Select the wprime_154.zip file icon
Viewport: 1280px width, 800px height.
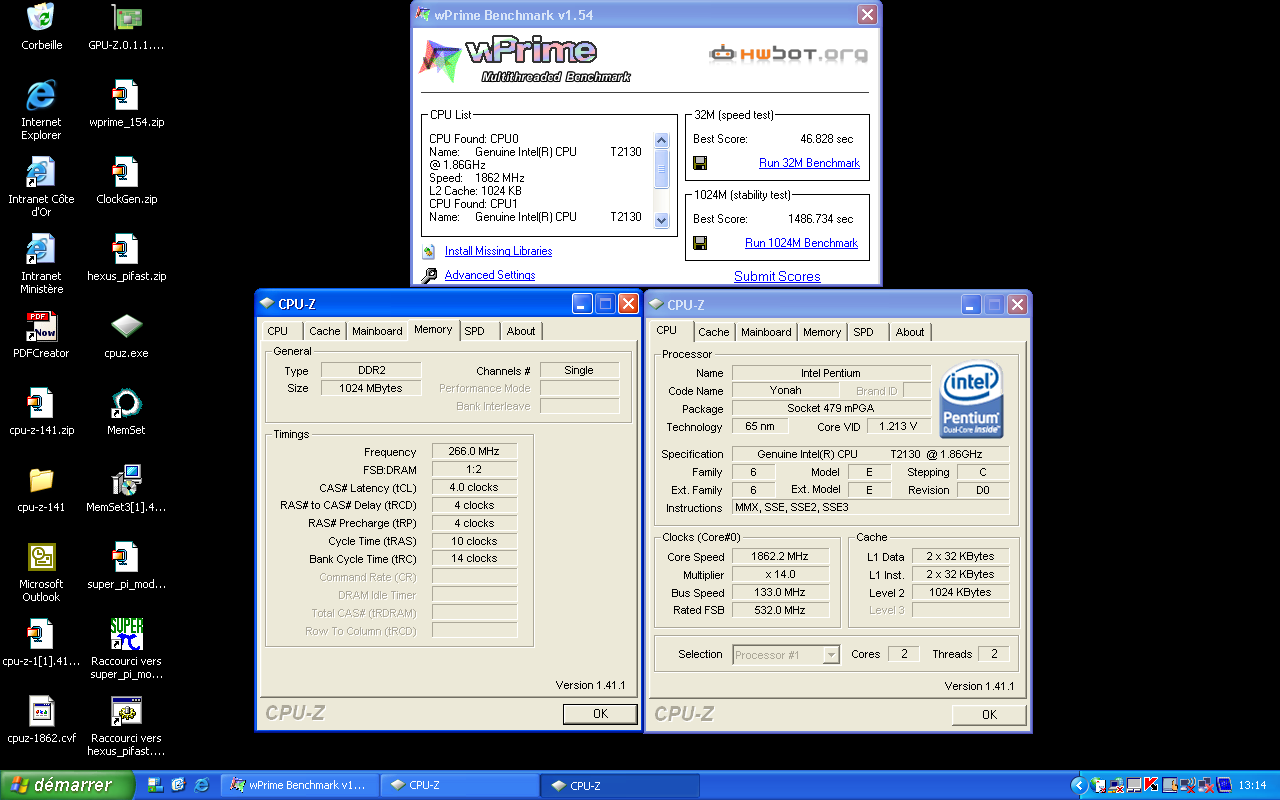[x=126, y=95]
